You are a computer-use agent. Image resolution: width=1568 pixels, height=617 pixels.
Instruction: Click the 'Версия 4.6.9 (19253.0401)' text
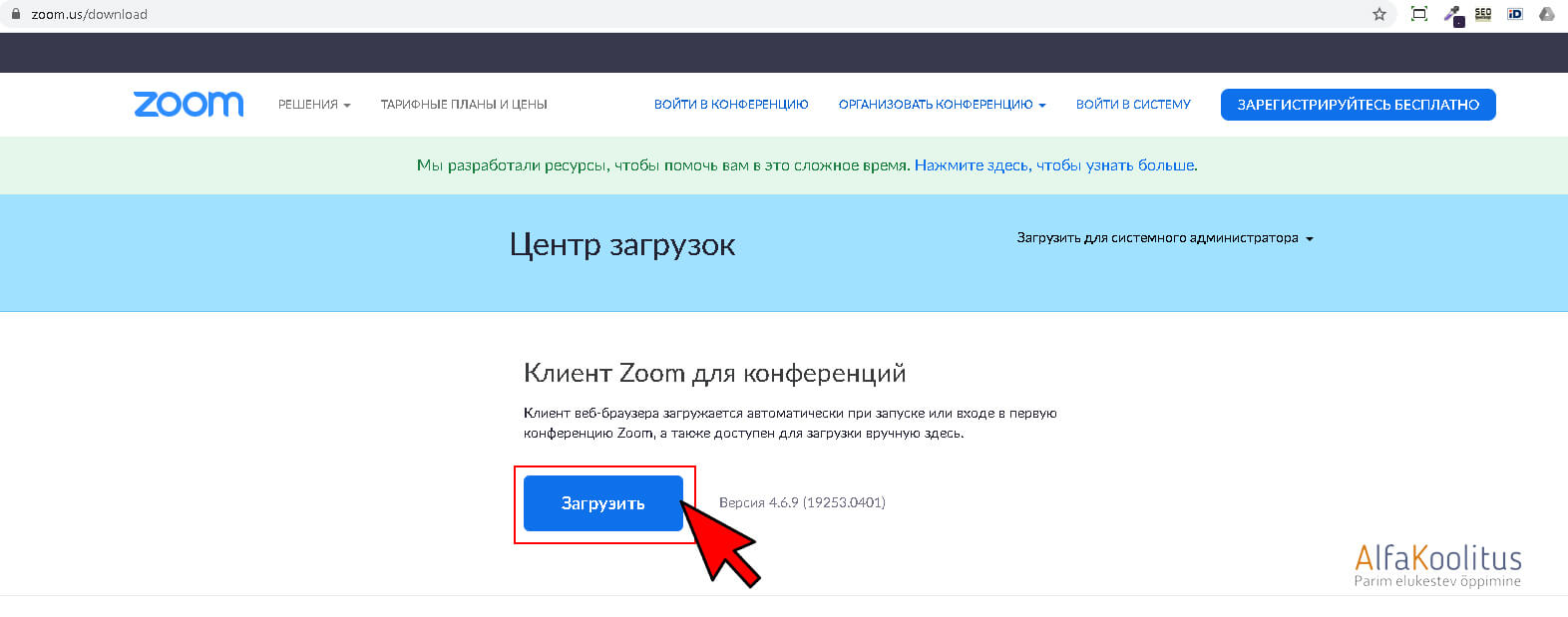[x=802, y=502]
